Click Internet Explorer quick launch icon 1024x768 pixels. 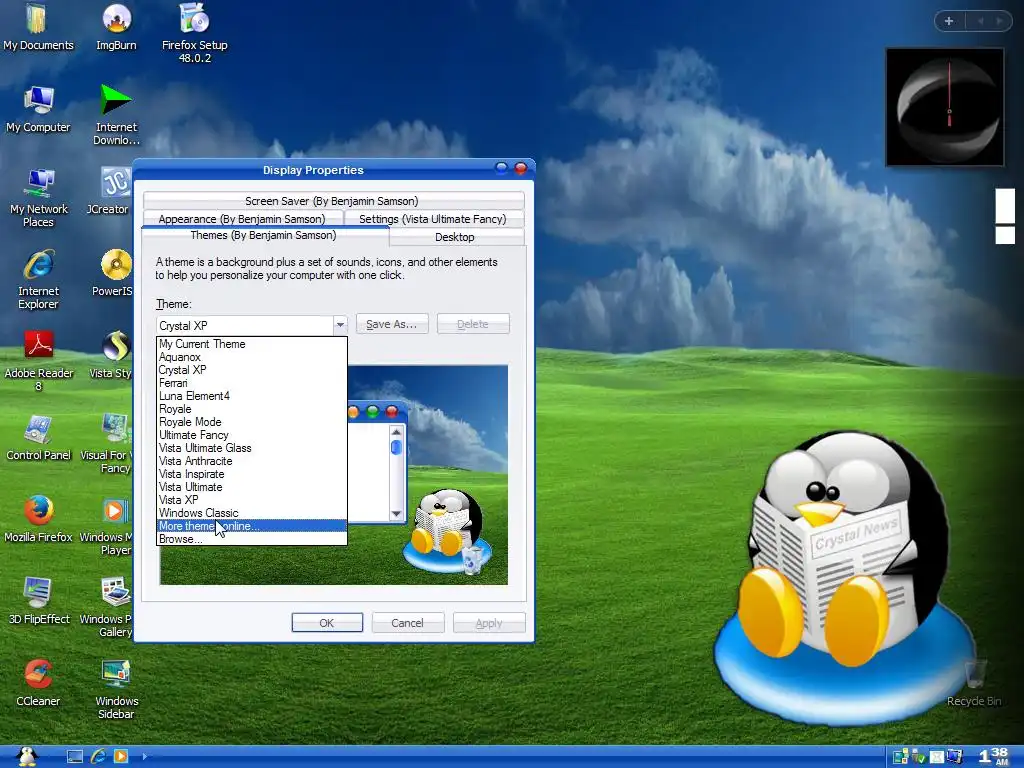[98, 756]
